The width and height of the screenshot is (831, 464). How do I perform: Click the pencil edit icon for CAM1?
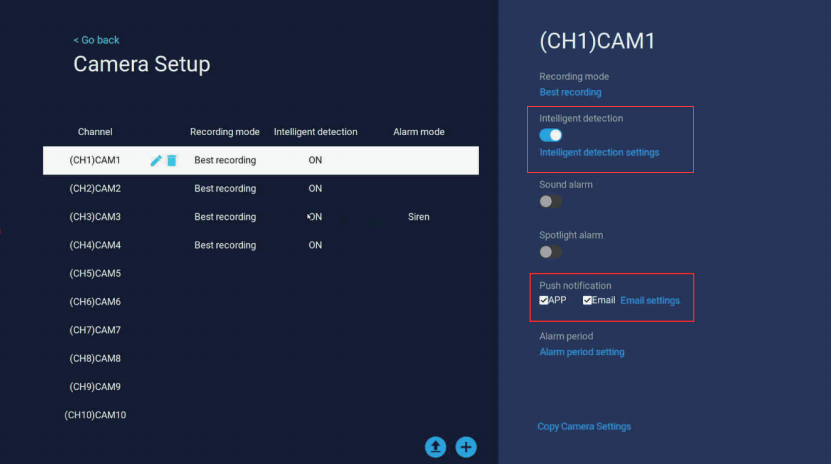pos(156,160)
